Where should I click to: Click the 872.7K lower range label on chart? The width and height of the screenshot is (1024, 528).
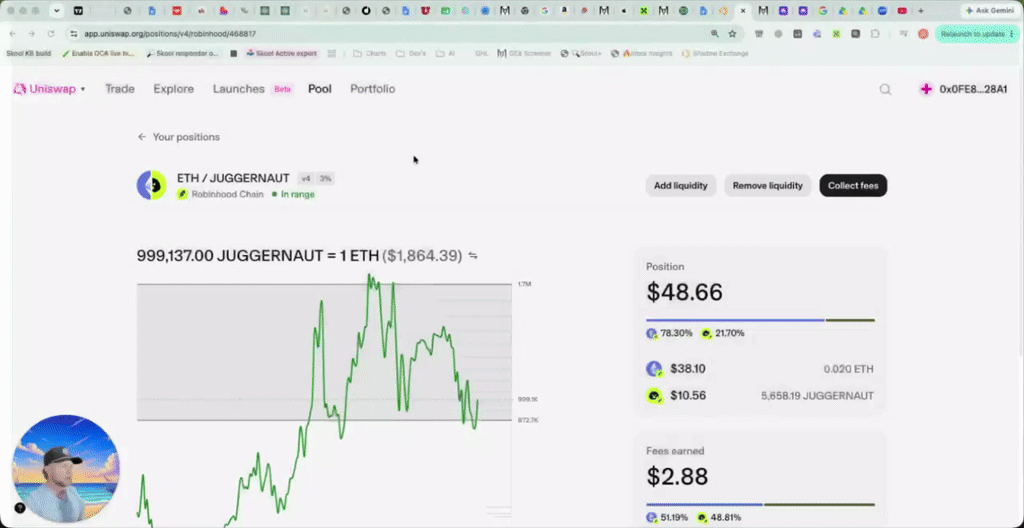528,420
